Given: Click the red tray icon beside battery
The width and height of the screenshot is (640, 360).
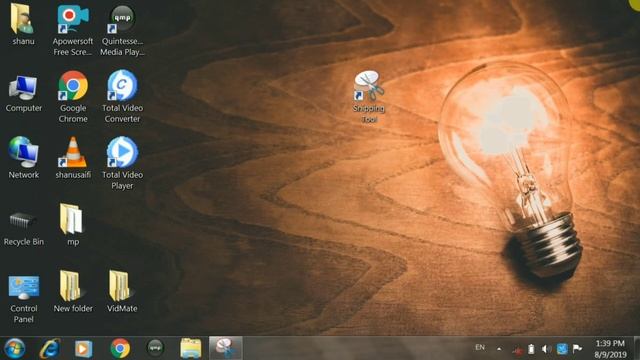Looking at the screenshot, I should click(x=517, y=350).
